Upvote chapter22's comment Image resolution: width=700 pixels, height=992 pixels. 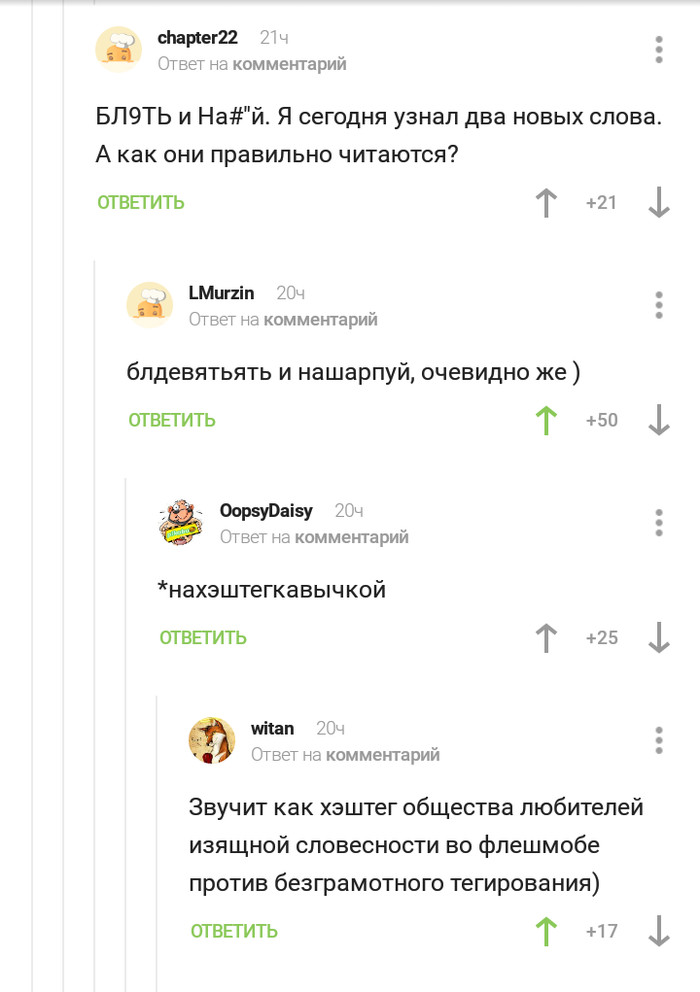546,203
